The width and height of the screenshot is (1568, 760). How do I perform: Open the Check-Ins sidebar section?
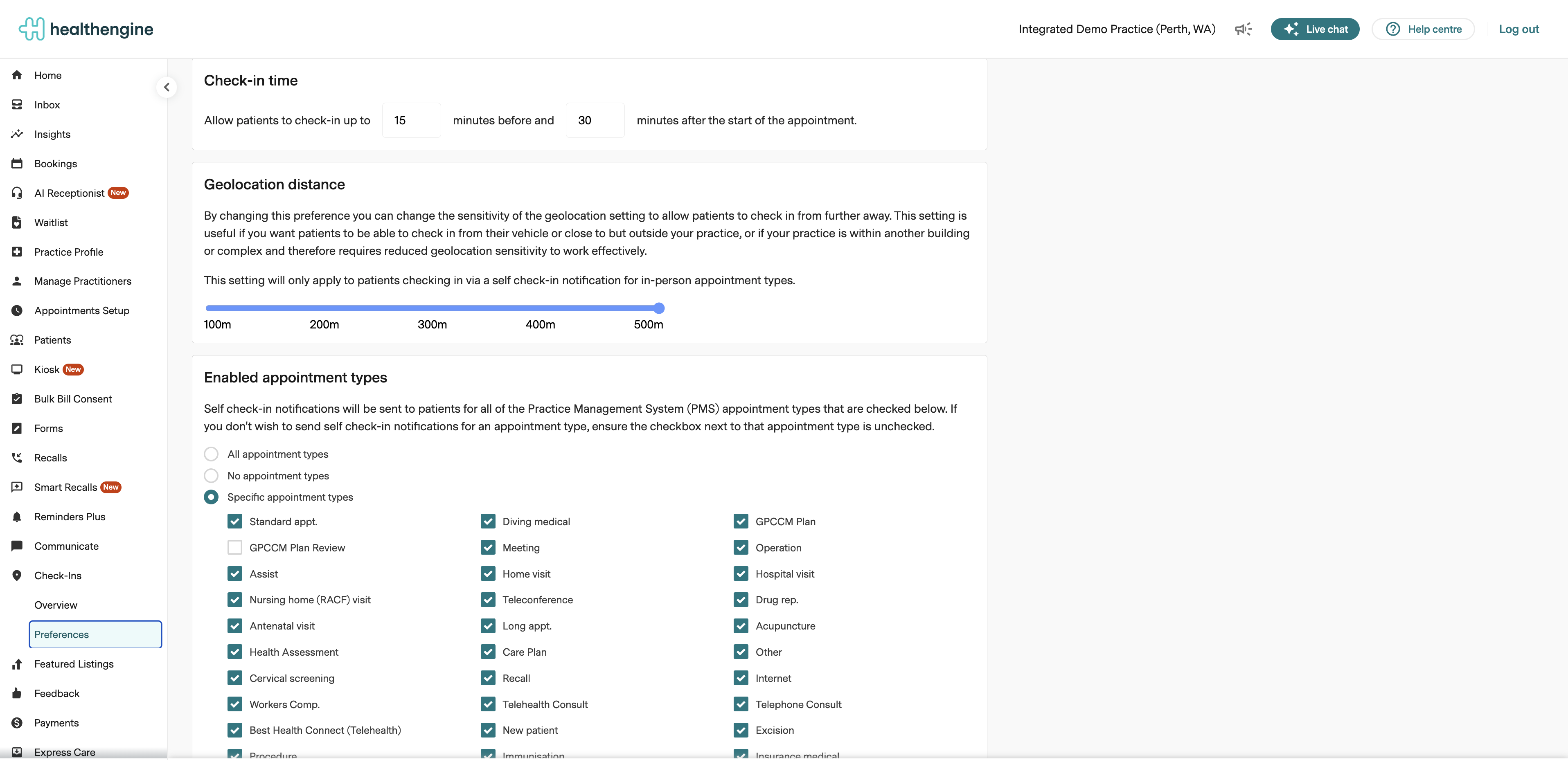(58, 576)
